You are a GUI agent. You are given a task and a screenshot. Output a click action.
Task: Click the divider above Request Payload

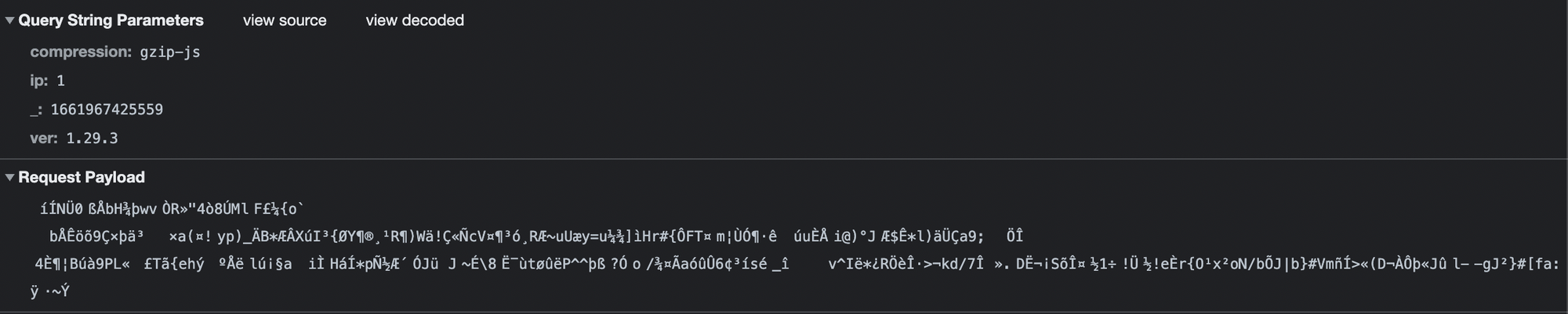click(x=784, y=159)
